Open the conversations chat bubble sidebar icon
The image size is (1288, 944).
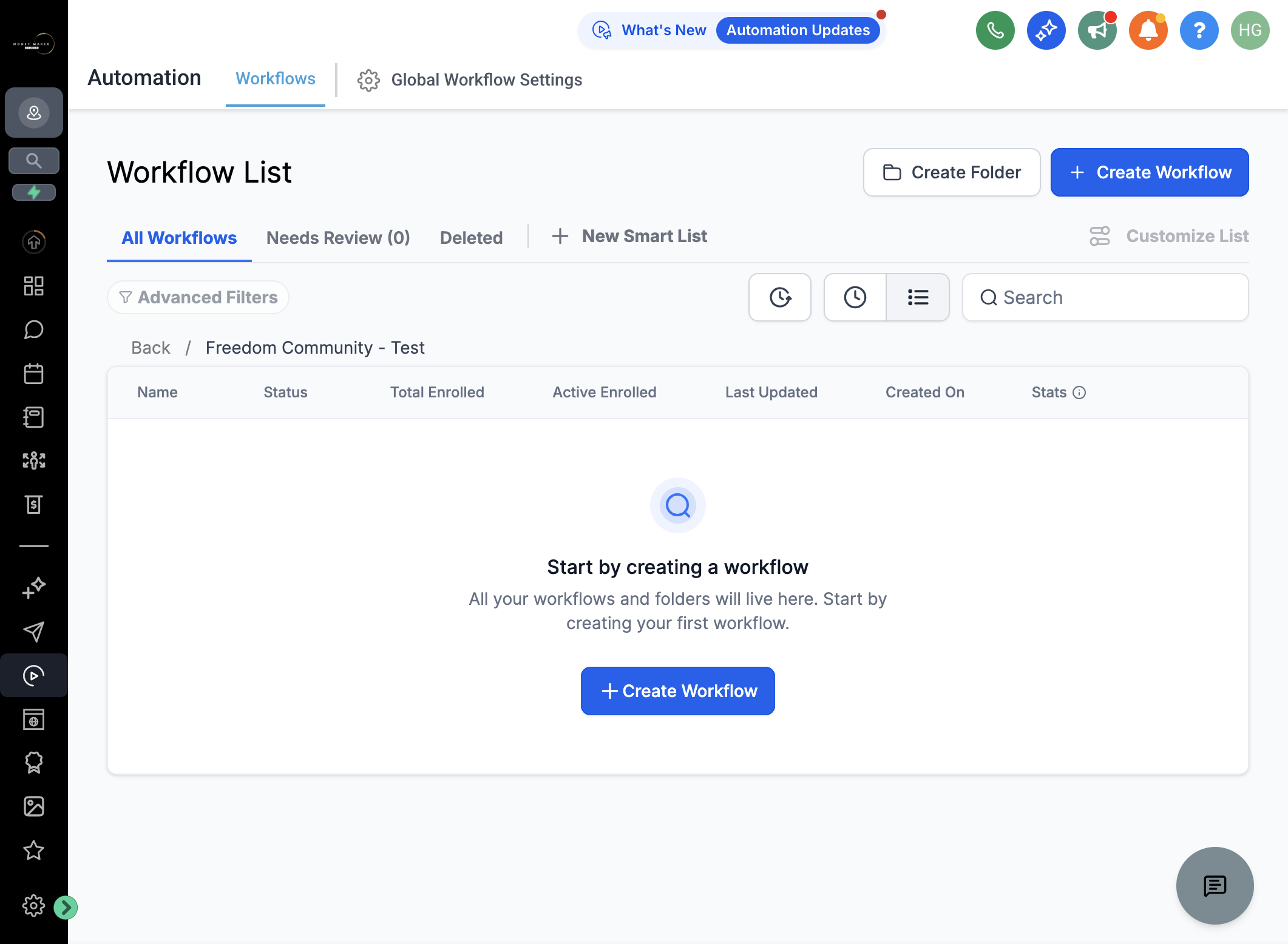point(34,329)
